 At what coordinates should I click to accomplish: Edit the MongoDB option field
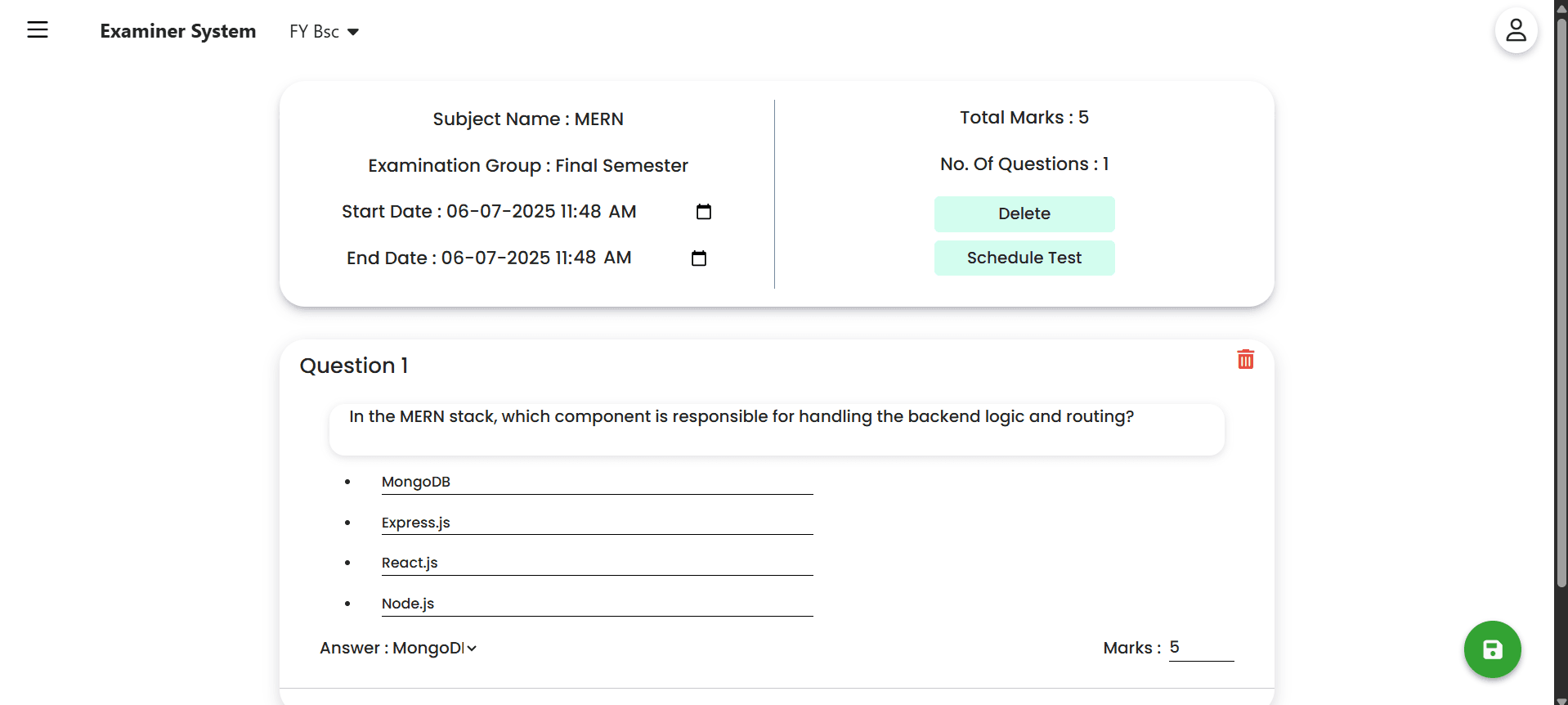point(597,483)
